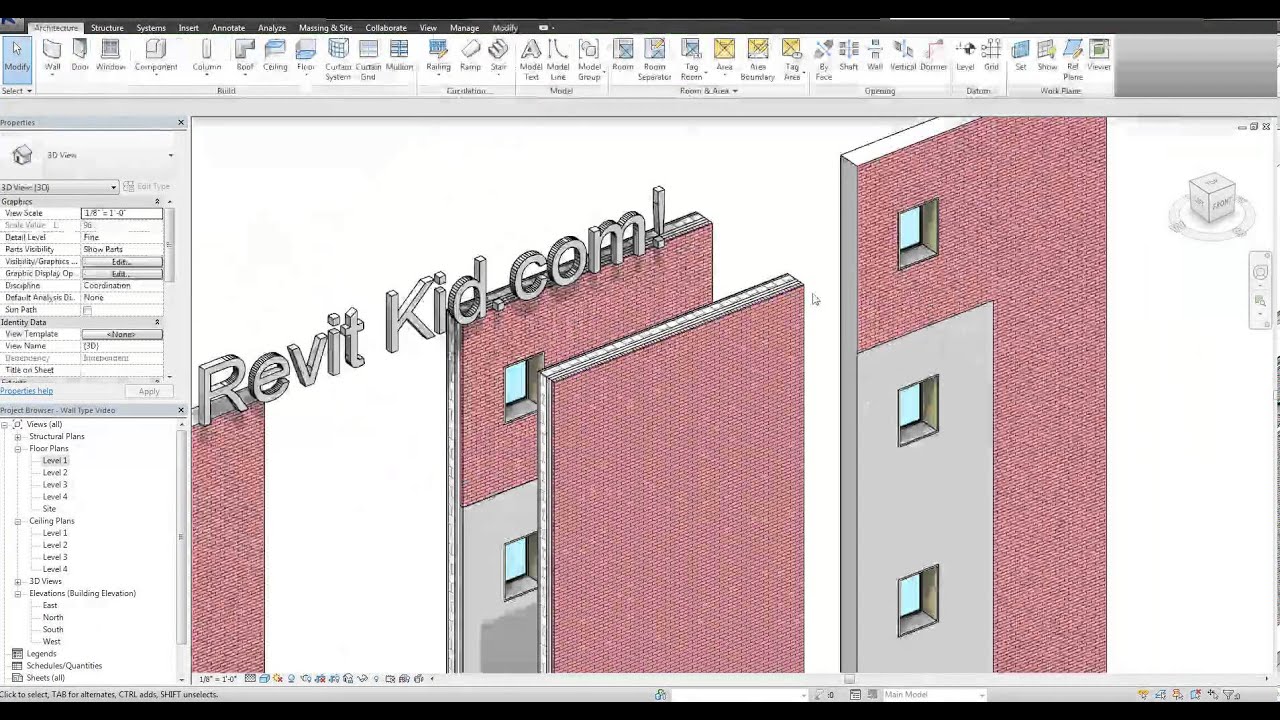
Task: Click the Room Separator tool
Action: [655, 60]
